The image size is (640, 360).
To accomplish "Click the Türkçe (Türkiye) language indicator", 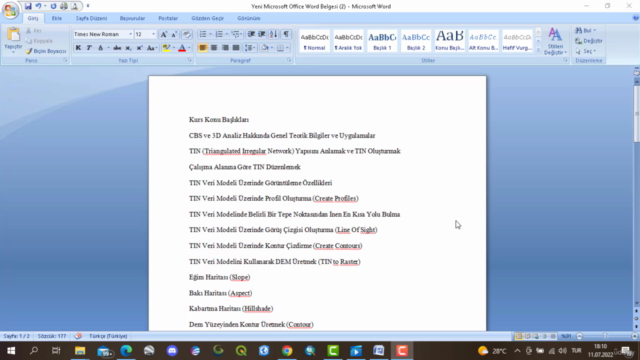I will (x=108, y=336).
